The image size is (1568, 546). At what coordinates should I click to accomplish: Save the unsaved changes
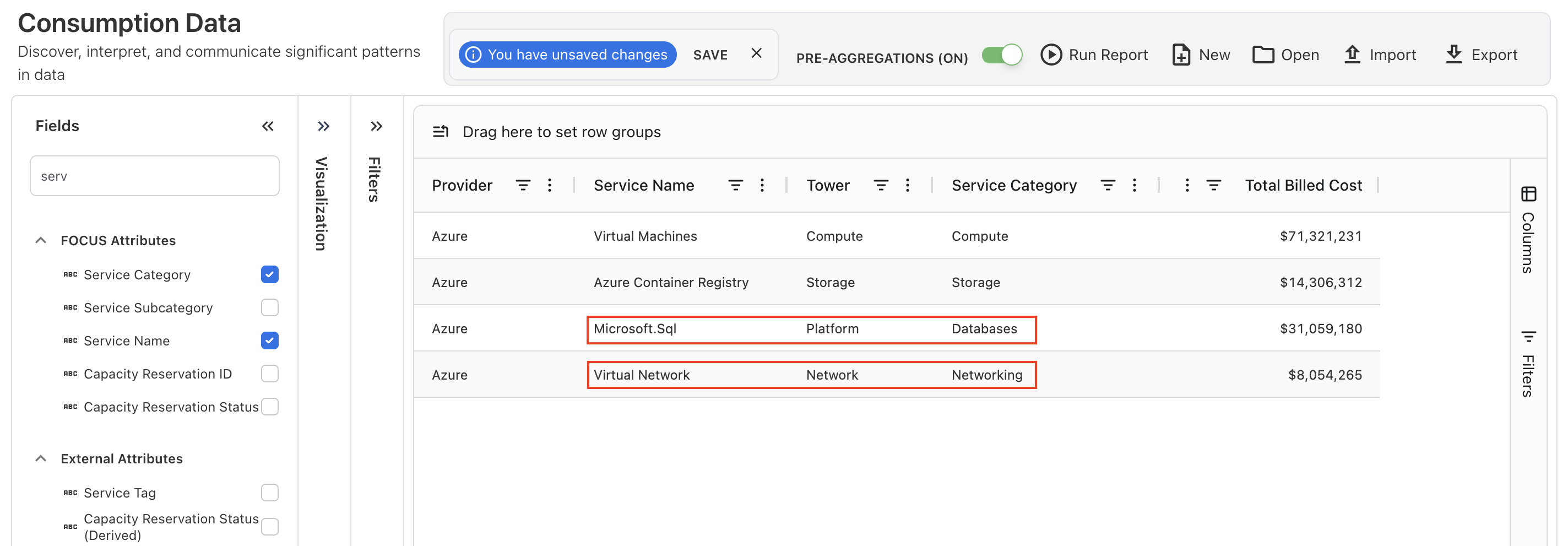pos(710,55)
